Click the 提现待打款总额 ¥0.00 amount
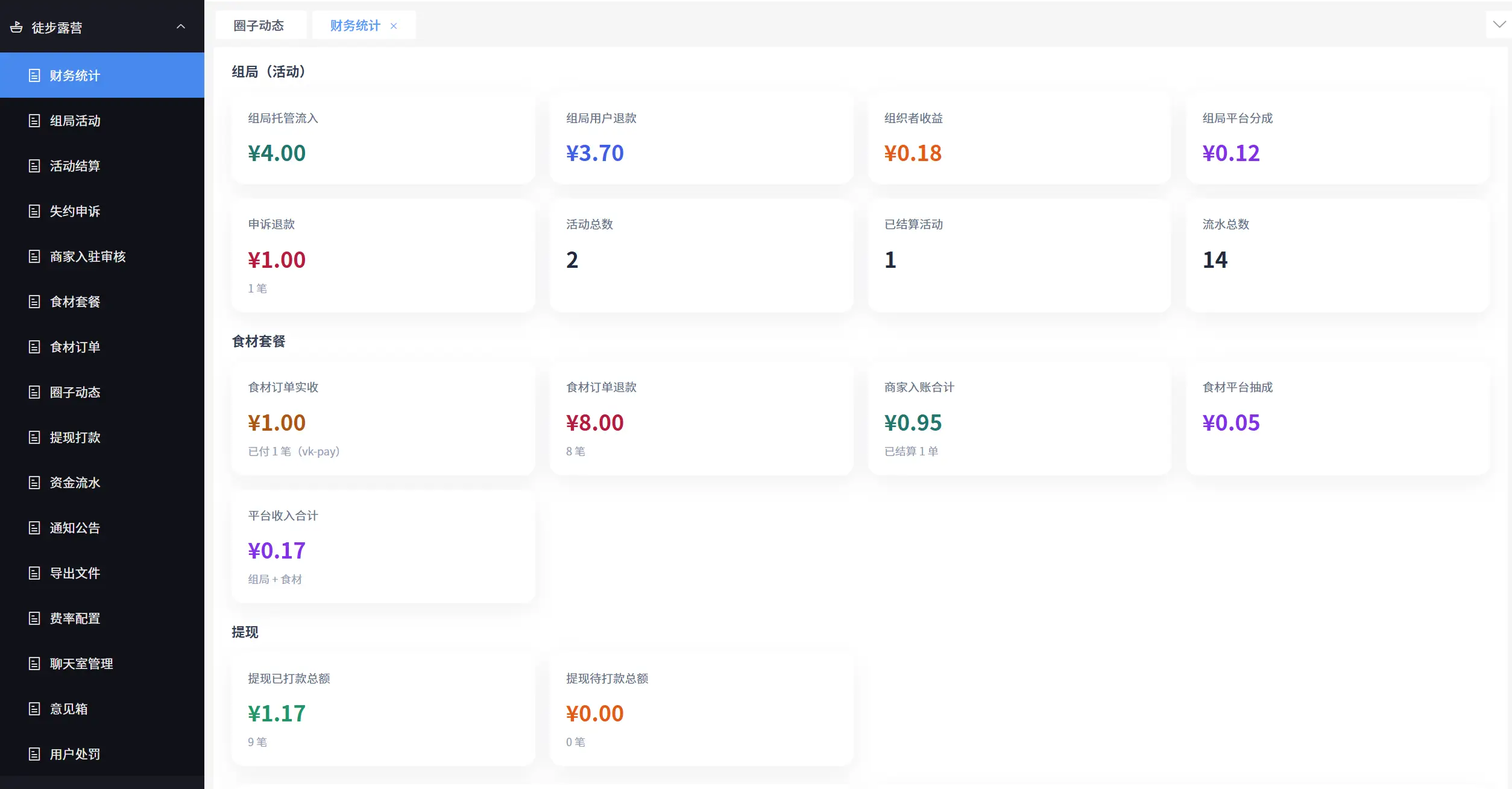The height and width of the screenshot is (789, 1512). (x=595, y=714)
